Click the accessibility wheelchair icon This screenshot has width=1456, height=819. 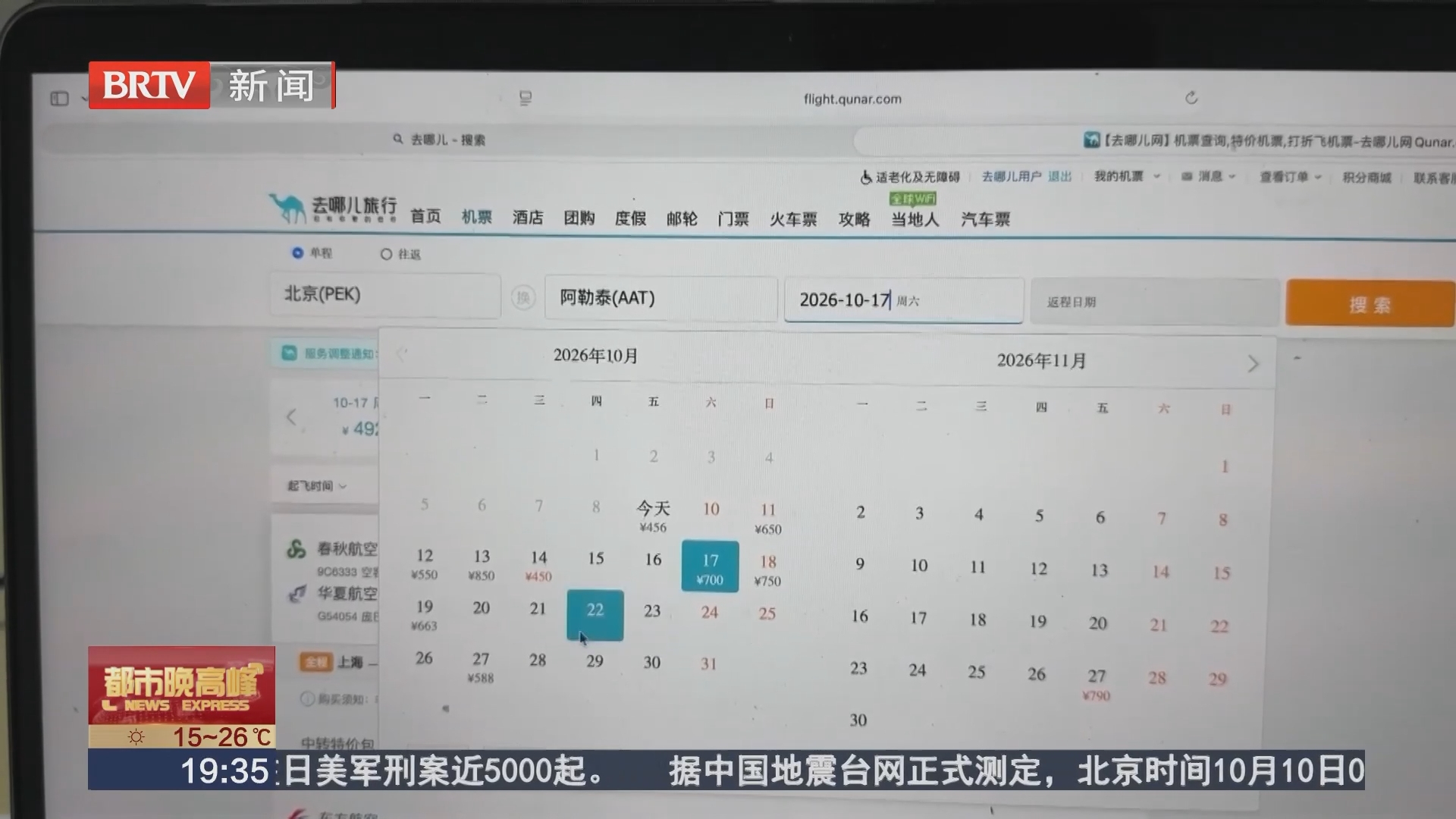pyautogui.click(x=866, y=177)
